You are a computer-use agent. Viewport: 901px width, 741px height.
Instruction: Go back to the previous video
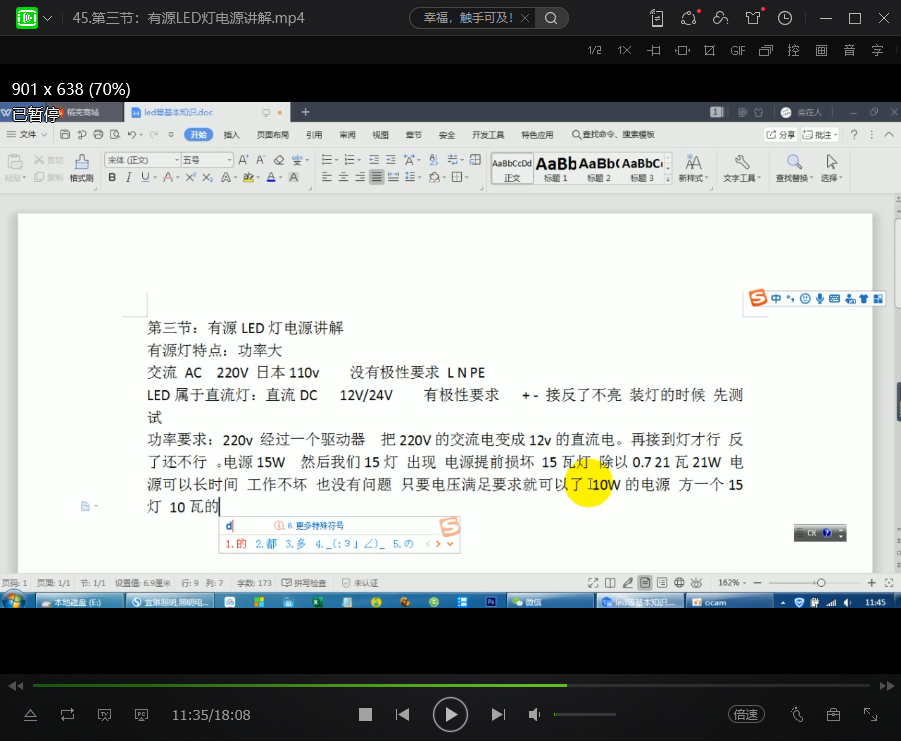pyautogui.click(x=402, y=714)
